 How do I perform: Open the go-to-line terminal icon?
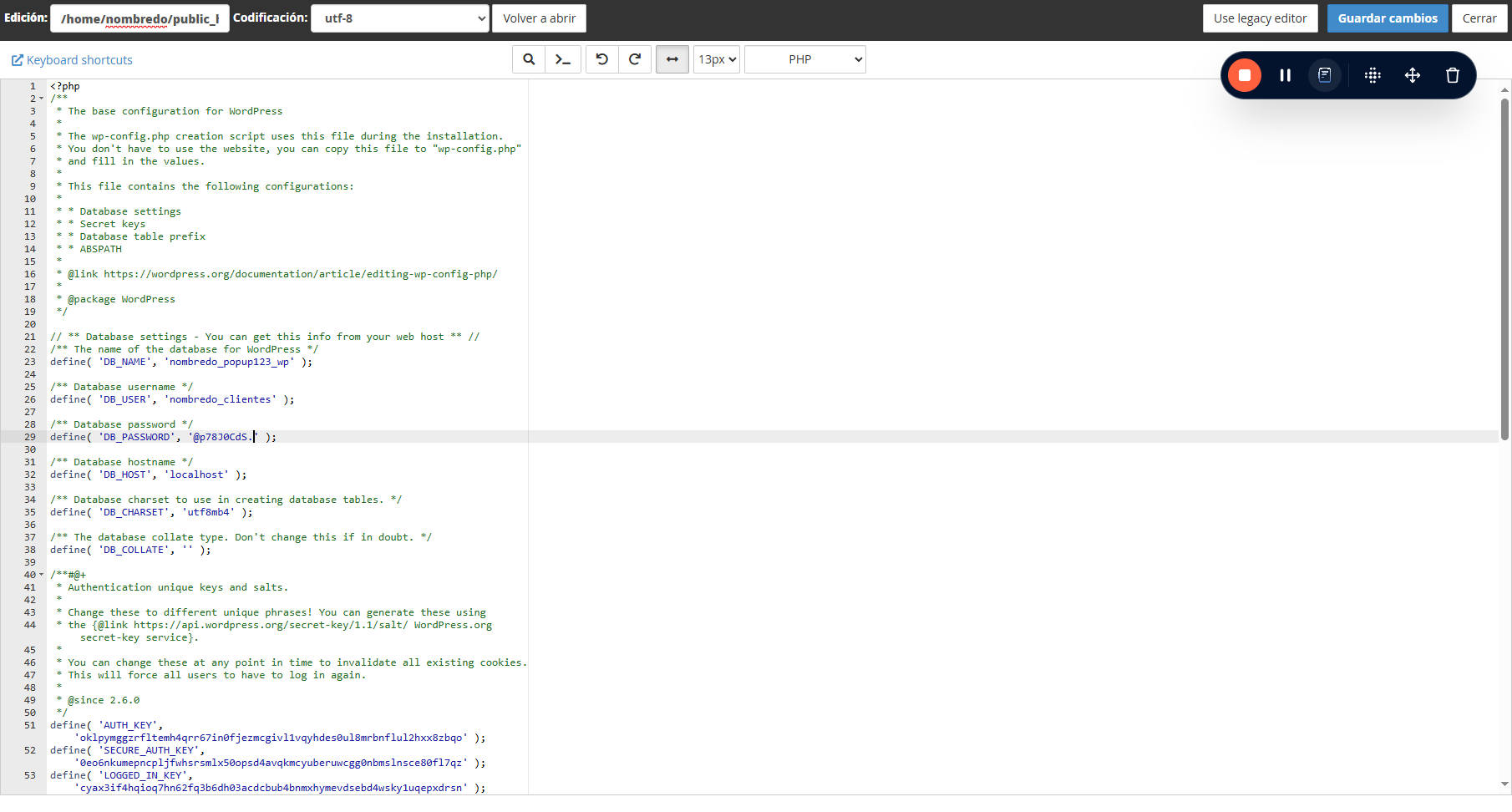(x=563, y=59)
